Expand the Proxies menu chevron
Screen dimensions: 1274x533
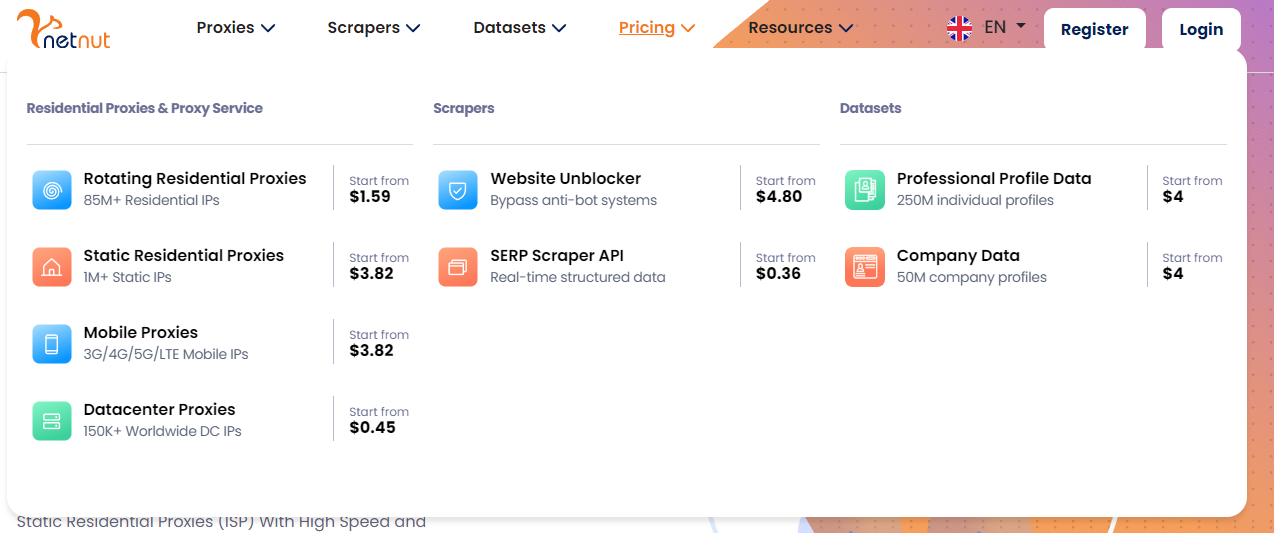(x=268, y=29)
